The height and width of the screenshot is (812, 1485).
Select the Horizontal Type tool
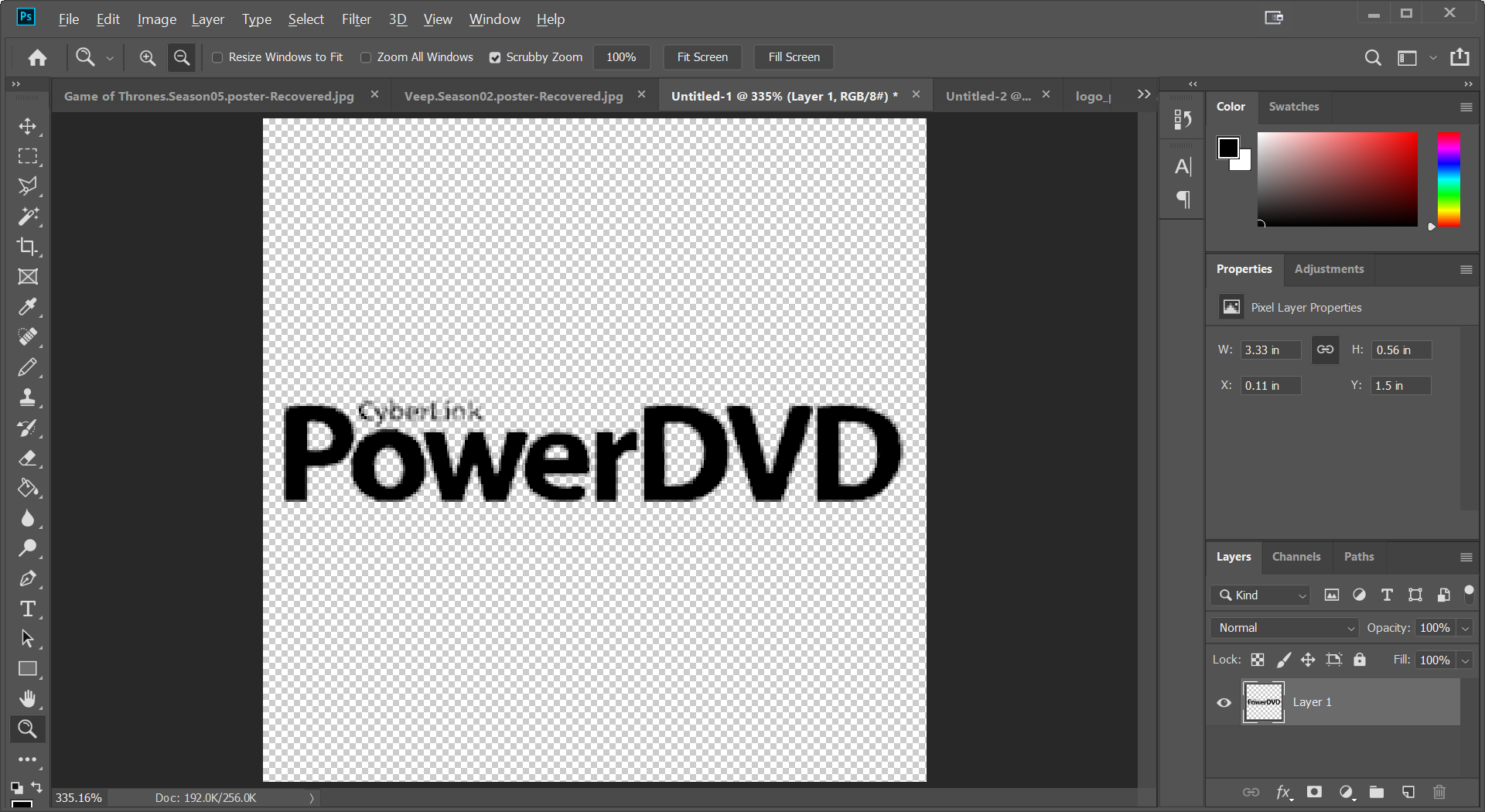(x=28, y=609)
